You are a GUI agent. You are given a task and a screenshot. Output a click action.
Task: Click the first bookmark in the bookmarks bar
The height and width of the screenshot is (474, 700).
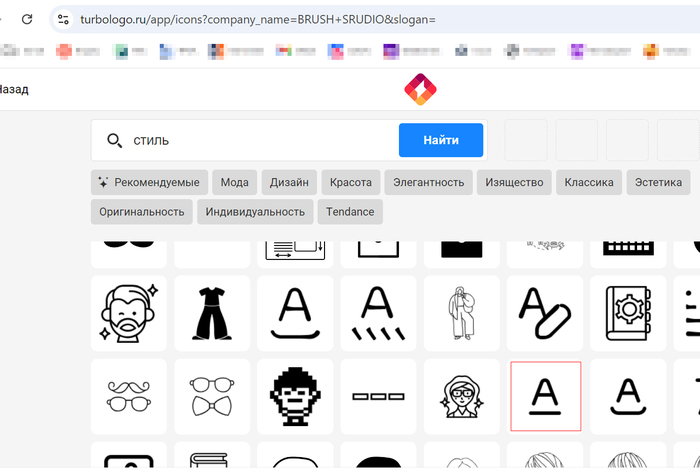(x=22, y=51)
